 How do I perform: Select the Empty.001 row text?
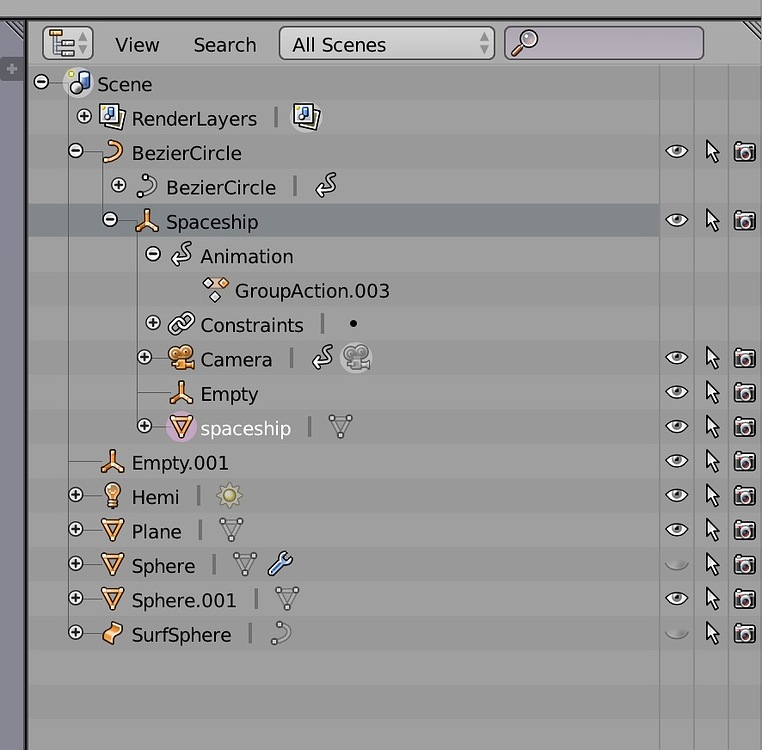click(x=180, y=463)
